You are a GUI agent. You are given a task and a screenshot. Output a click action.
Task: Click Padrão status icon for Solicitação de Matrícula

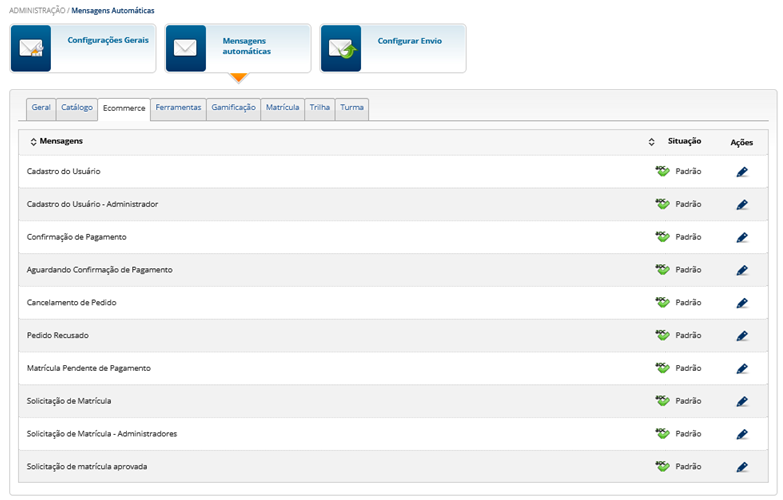[x=661, y=401]
